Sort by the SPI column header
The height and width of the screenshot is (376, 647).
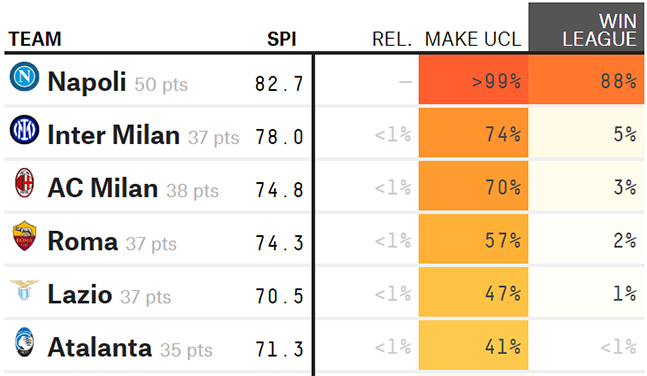(x=281, y=39)
